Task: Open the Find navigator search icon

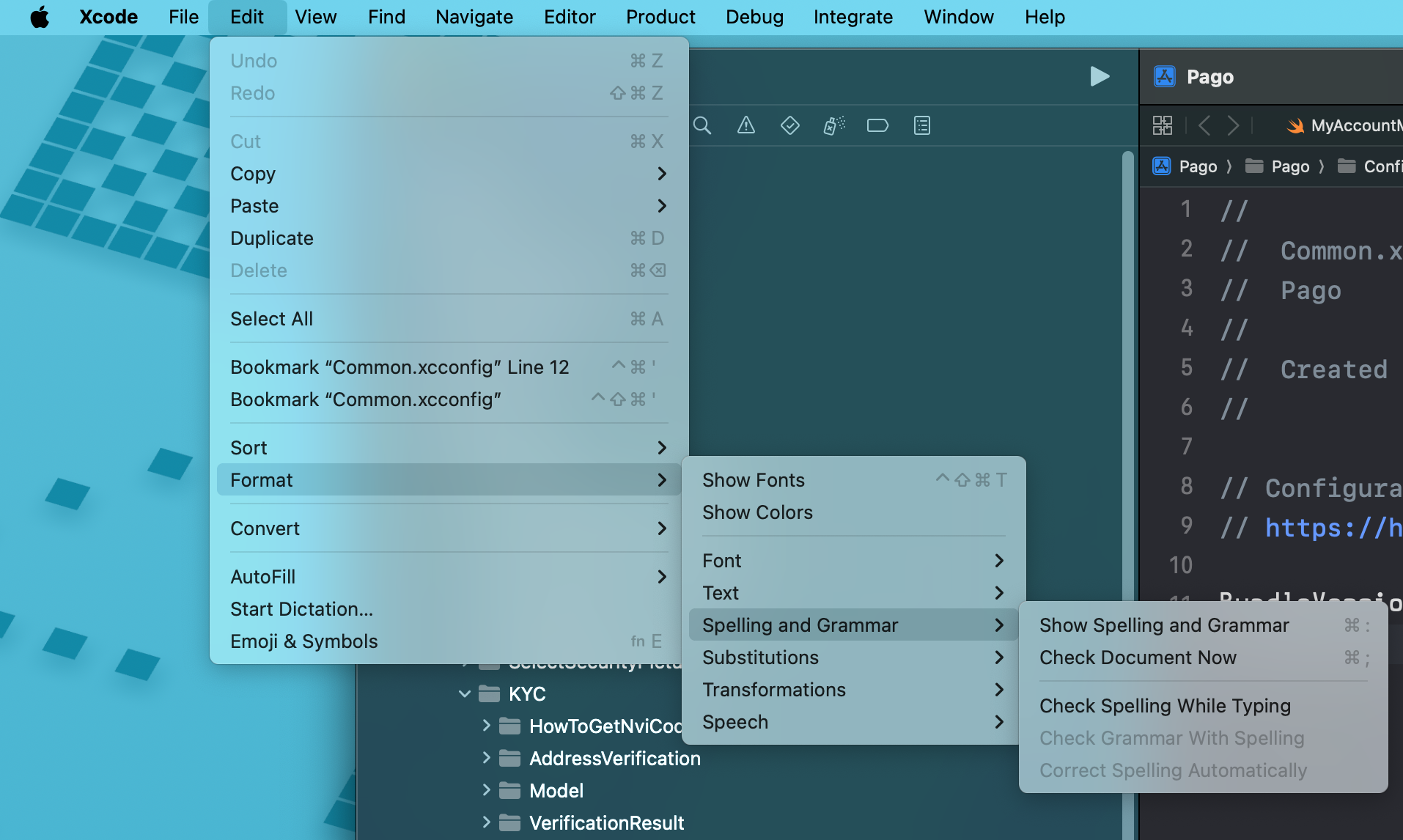Action: (x=702, y=125)
